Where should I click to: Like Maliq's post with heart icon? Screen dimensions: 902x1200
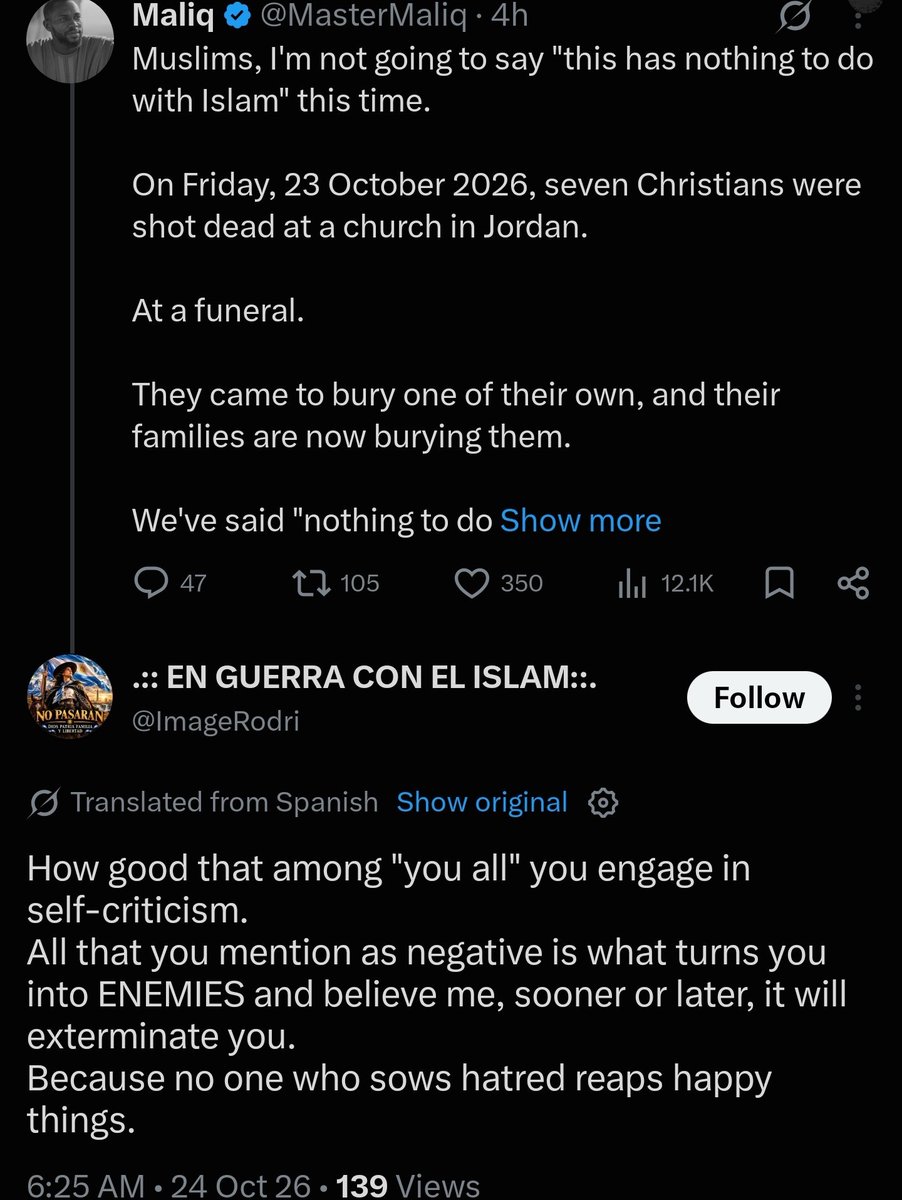498,583
